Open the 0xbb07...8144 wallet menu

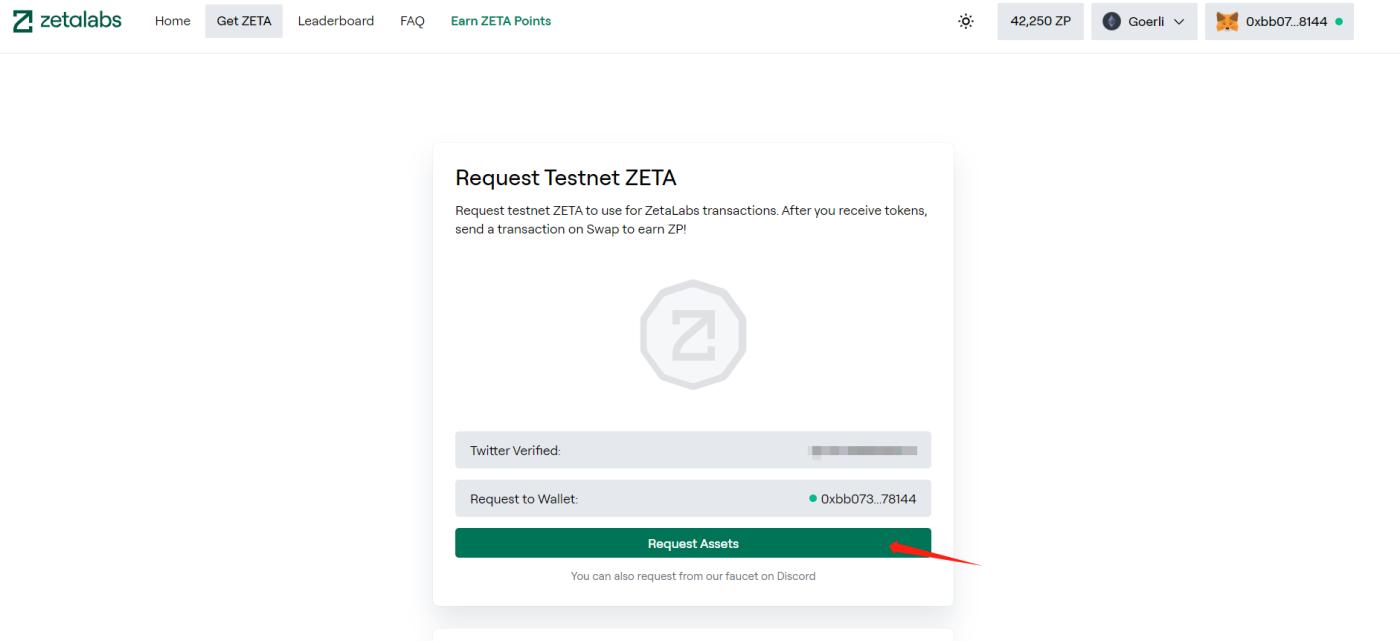pyautogui.click(x=1285, y=21)
